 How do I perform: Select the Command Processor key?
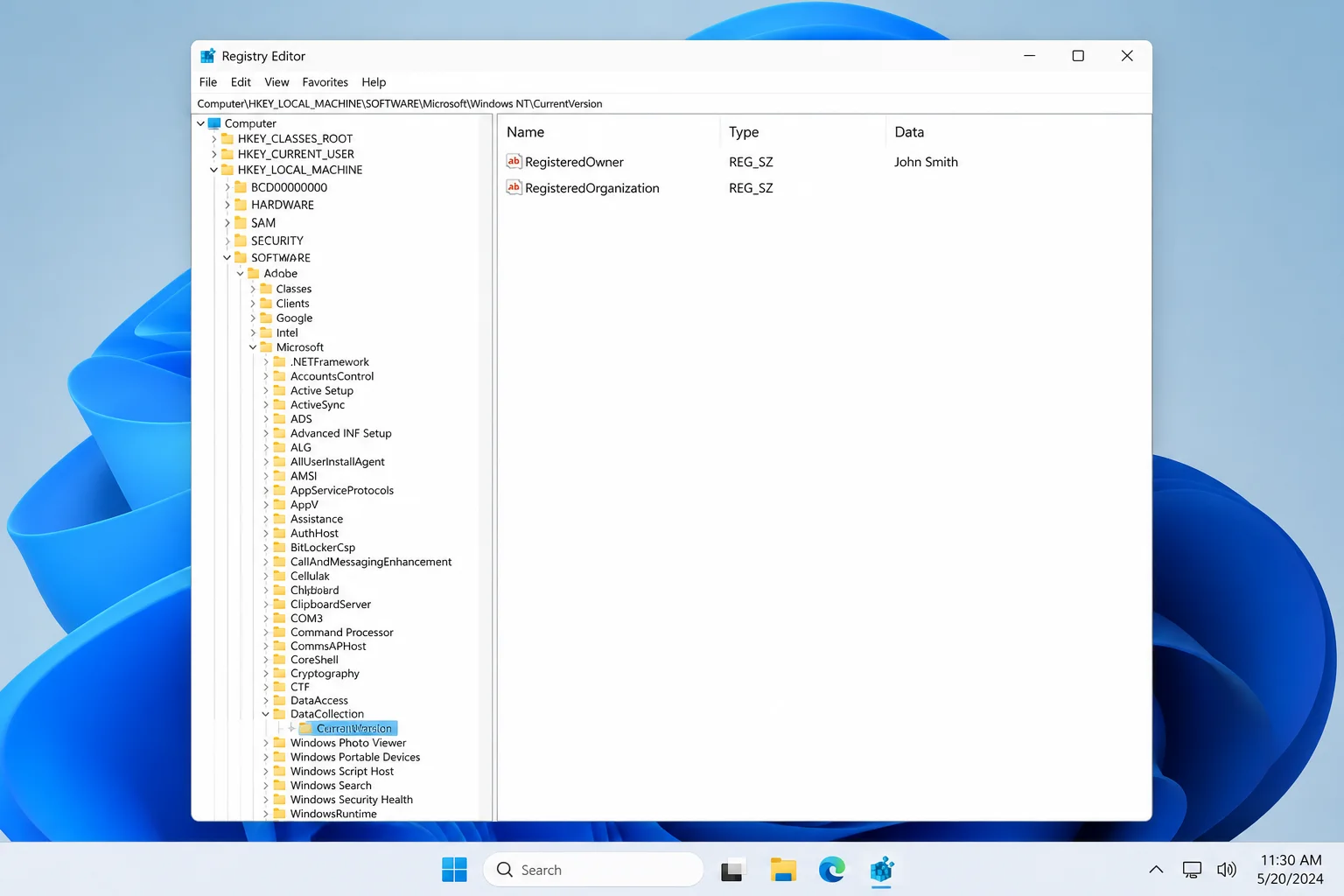(341, 633)
